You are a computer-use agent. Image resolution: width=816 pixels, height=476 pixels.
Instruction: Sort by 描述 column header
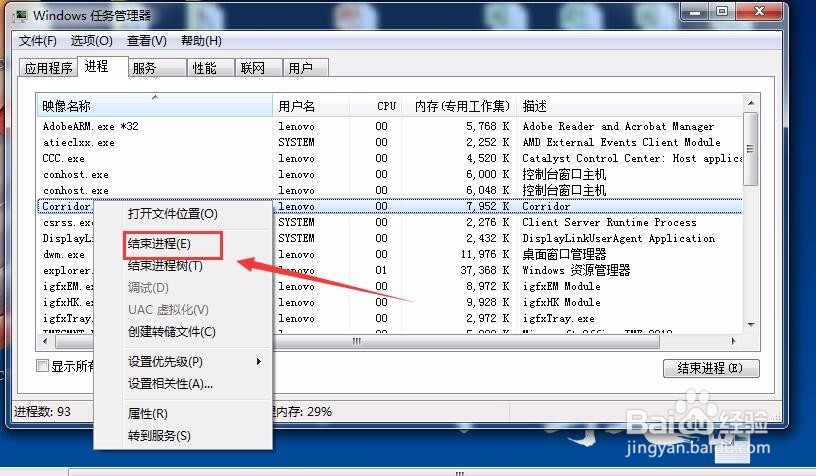click(x=630, y=106)
